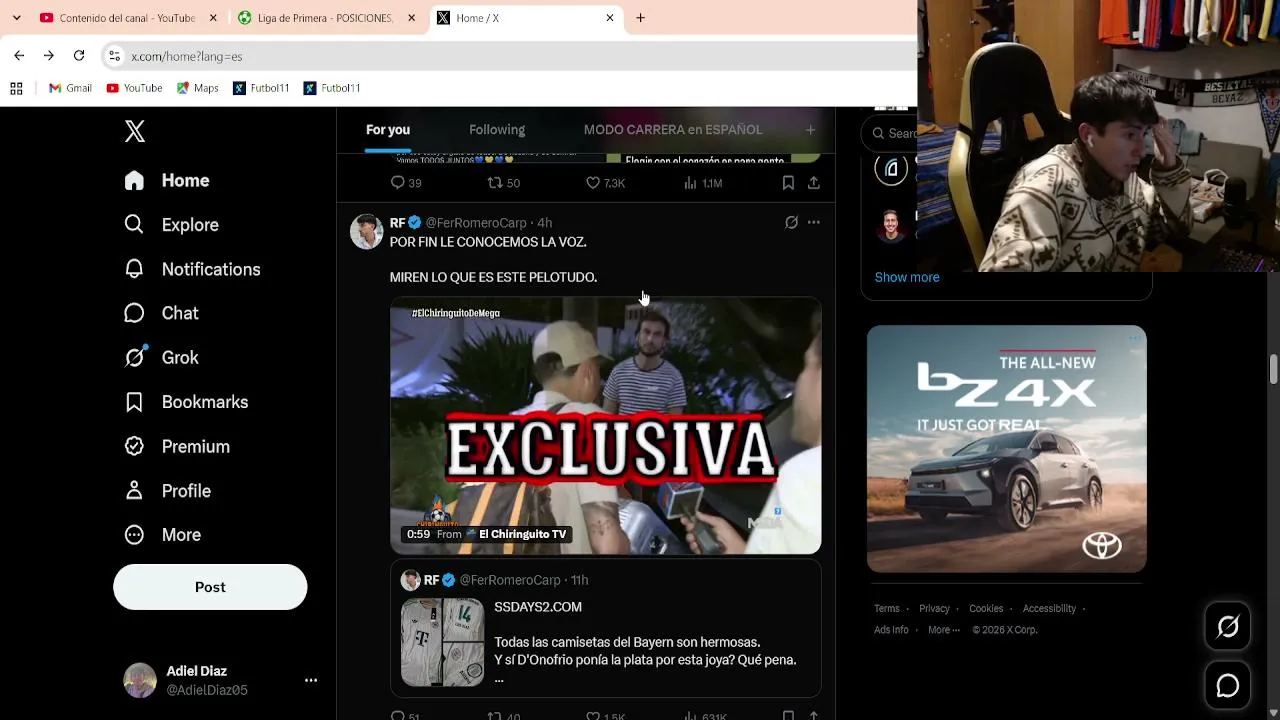Open the second Futbol11 bookmark
This screenshot has width=1280, height=720.
[332, 88]
